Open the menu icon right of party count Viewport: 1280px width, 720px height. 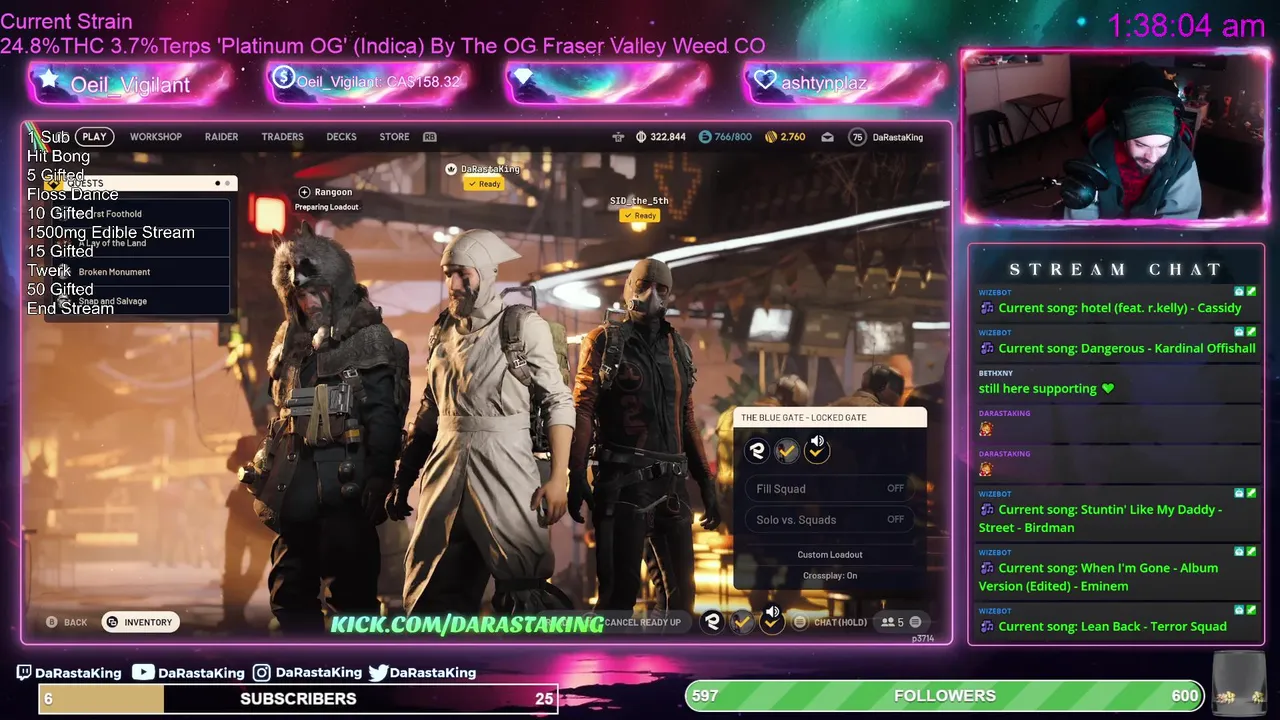[x=915, y=622]
